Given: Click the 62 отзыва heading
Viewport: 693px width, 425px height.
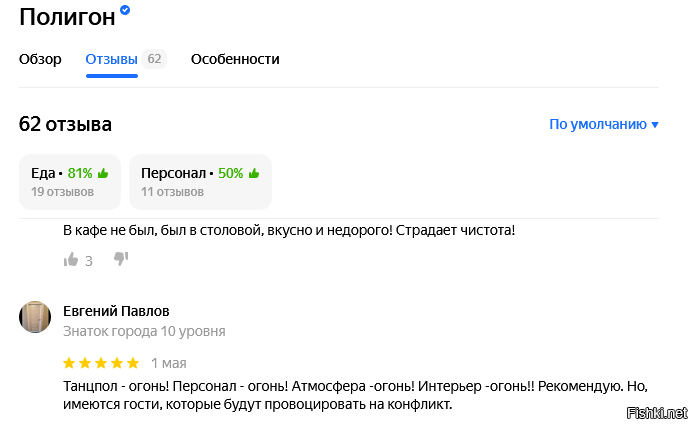Looking at the screenshot, I should 65,125.
